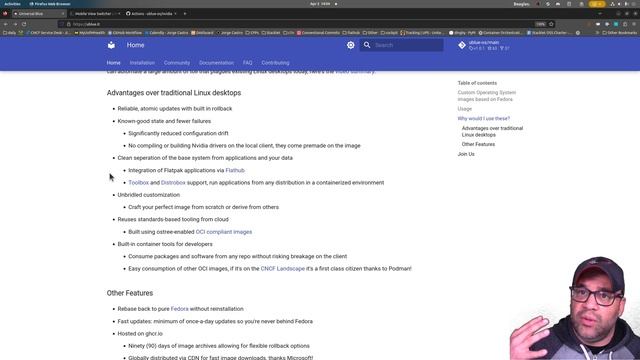Toggle the color theme brightness icon
Screen dimensions: 640x360
pyautogui.click(x=351, y=45)
